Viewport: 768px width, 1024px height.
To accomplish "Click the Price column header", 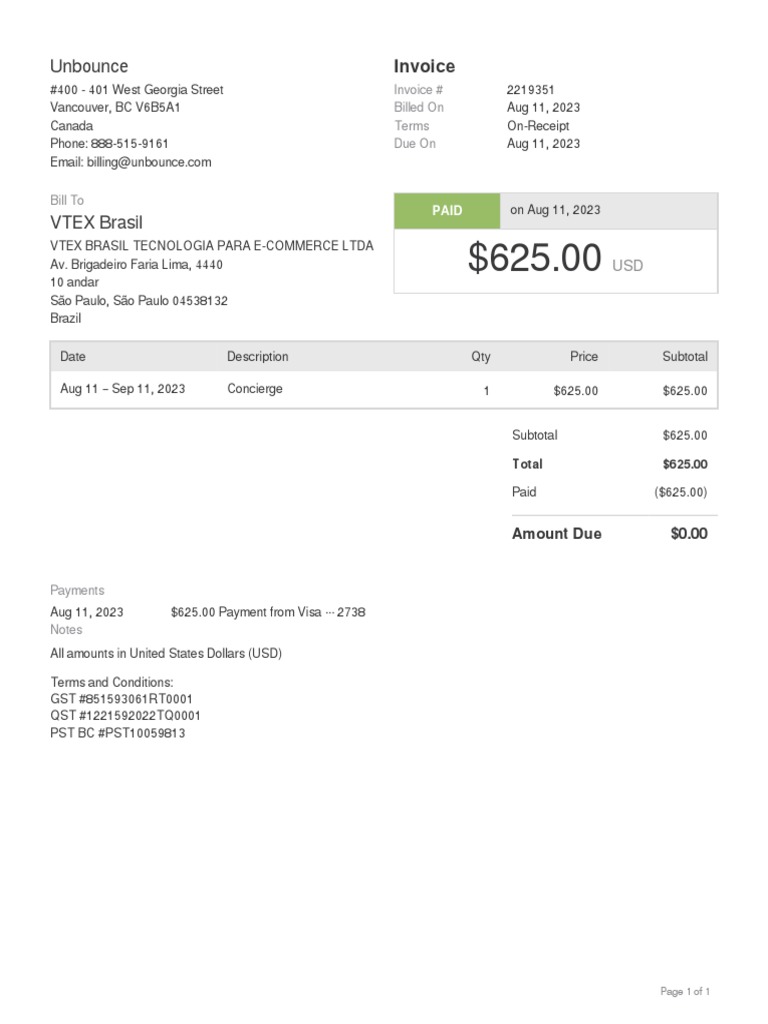I will [584, 357].
